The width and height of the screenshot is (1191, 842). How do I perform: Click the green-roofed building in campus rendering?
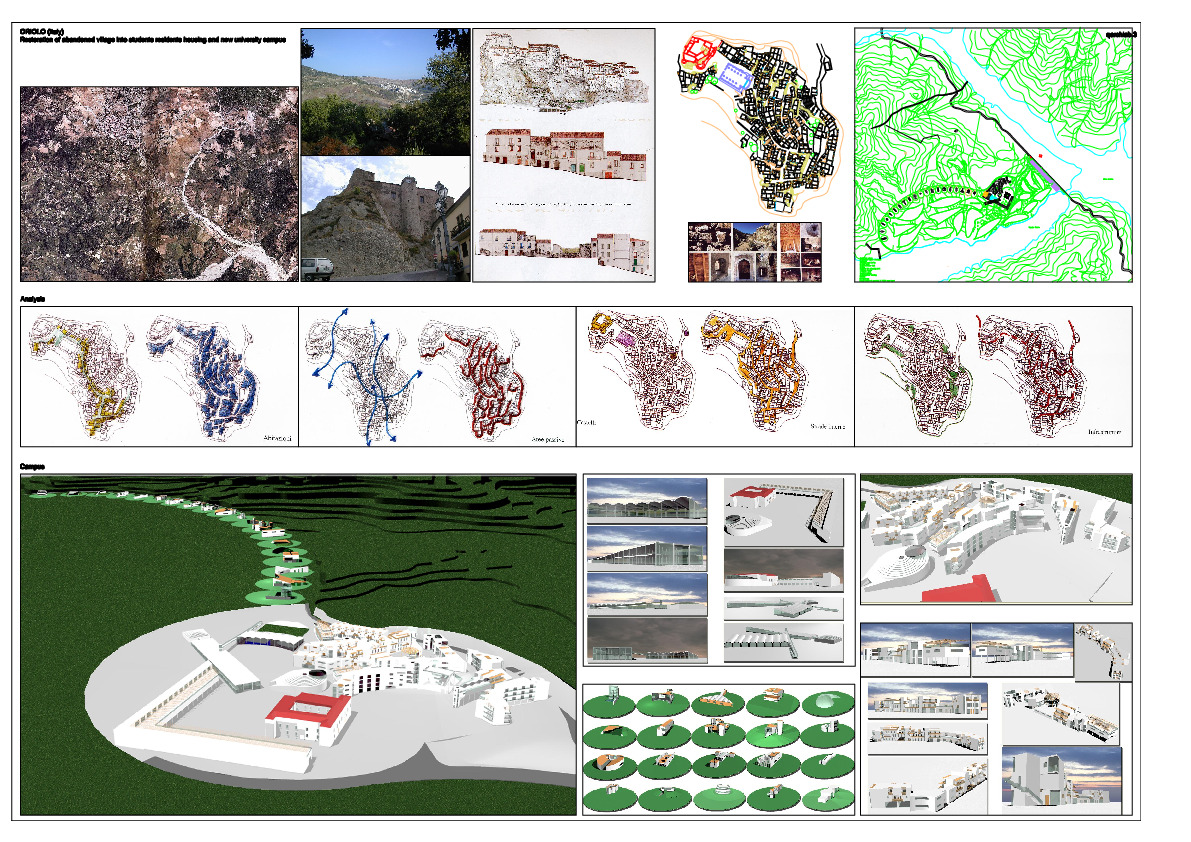click(273, 636)
